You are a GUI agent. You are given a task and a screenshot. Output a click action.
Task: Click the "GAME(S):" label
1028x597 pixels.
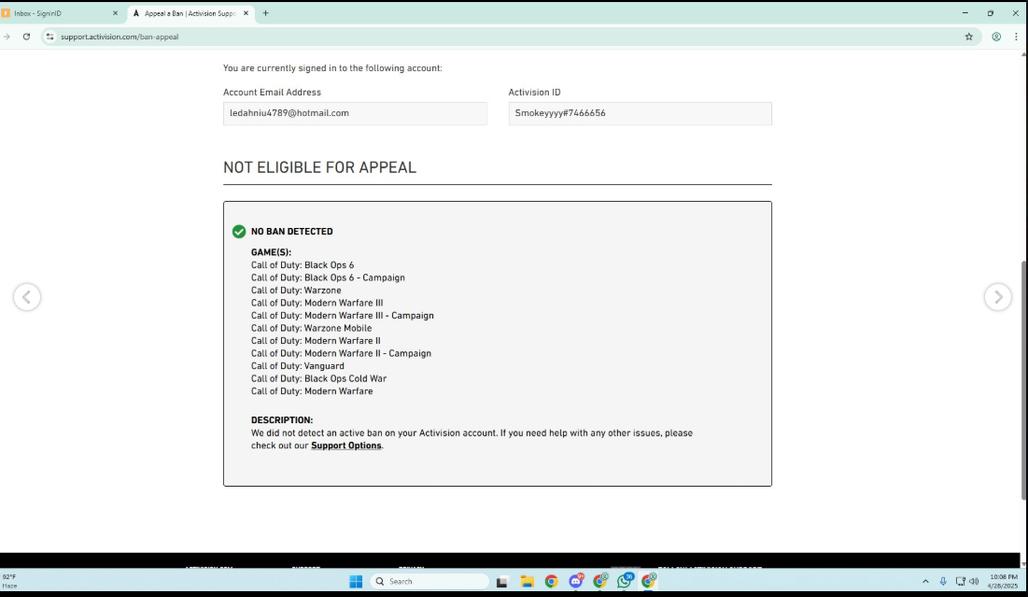271,252
